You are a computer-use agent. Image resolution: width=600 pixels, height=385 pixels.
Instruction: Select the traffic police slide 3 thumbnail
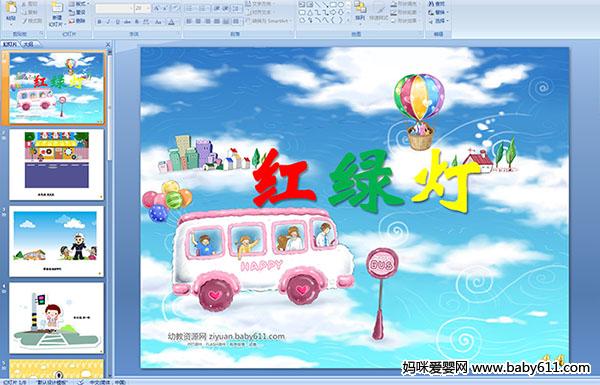(56, 241)
